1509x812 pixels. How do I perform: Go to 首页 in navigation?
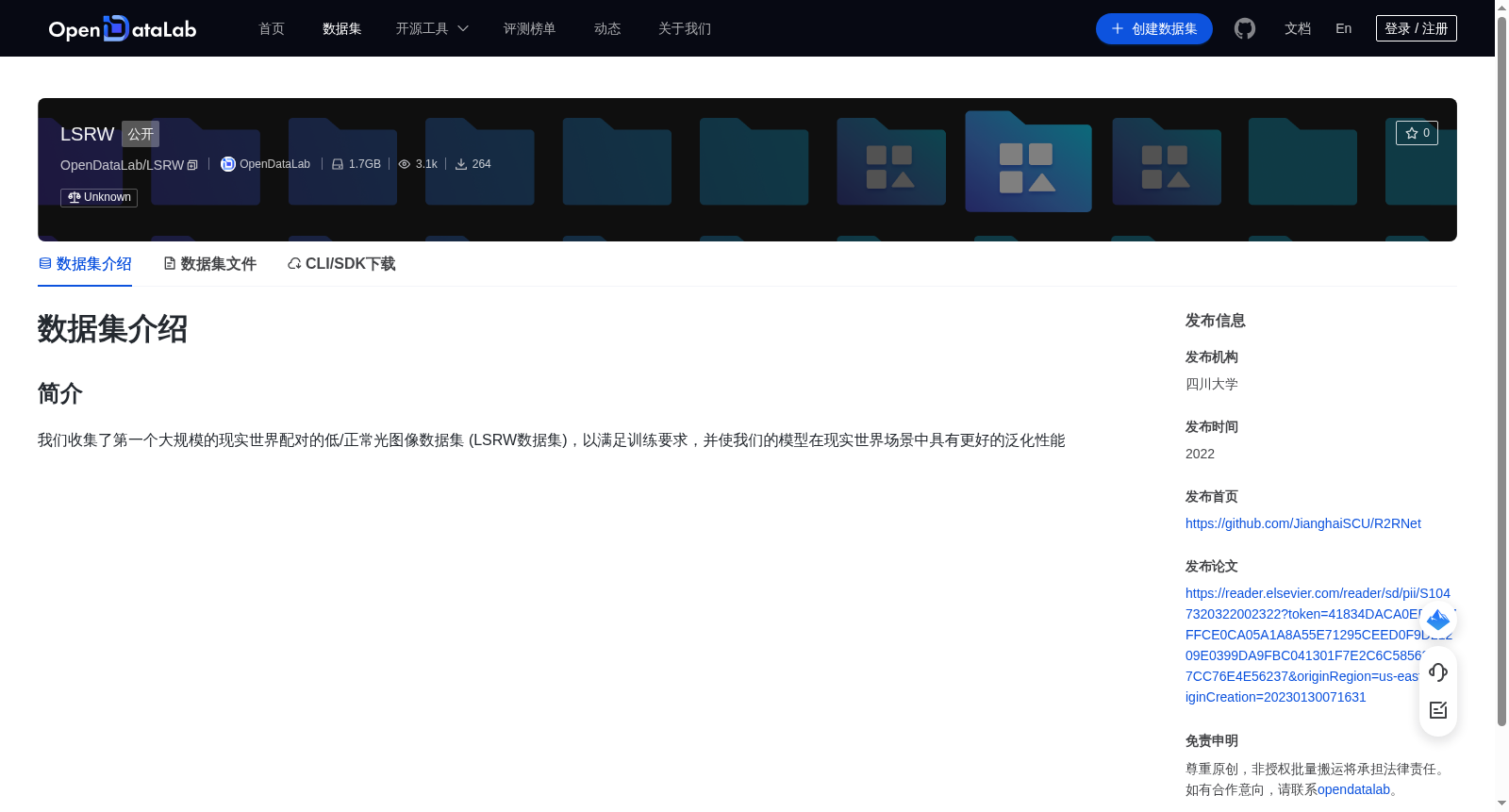pos(272,28)
